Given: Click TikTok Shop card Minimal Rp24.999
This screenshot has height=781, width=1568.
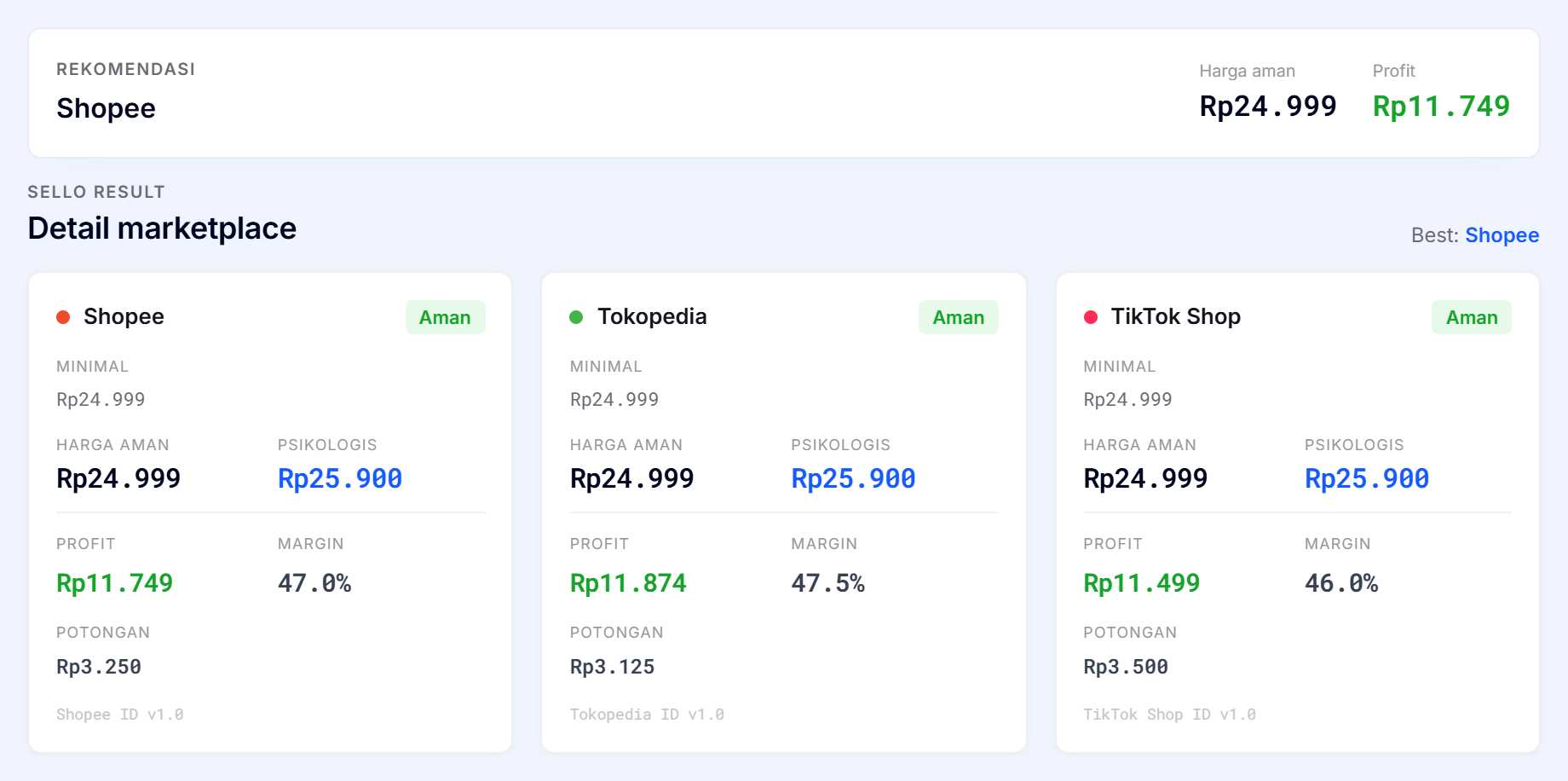Looking at the screenshot, I should (x=1128, y=400).
